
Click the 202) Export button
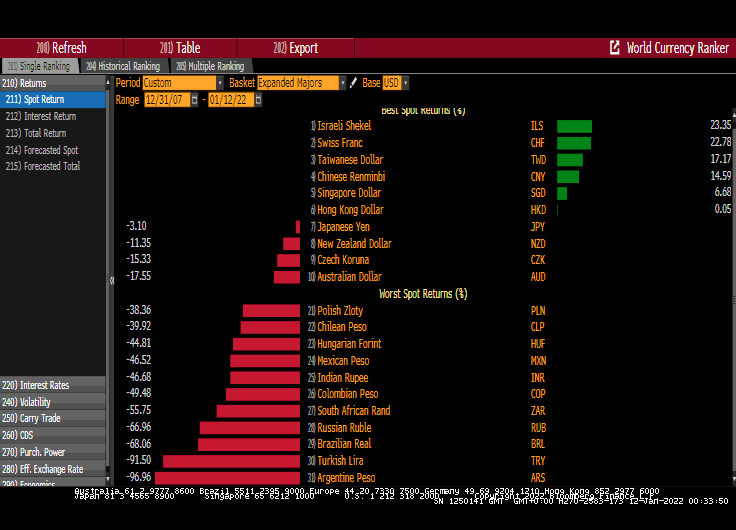(x=295, y=48)
